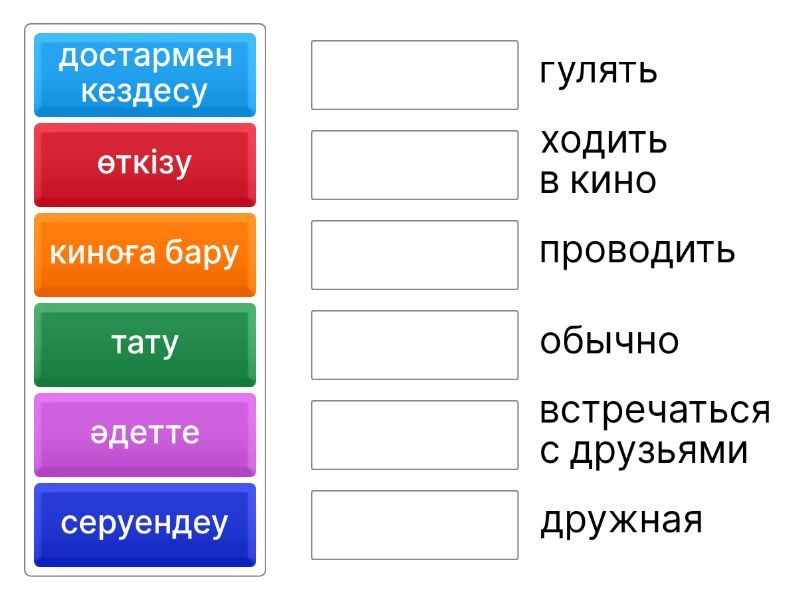Click the ходить в кино text
Viewport: 800px width, 600px height.
[x=603, y=160]
